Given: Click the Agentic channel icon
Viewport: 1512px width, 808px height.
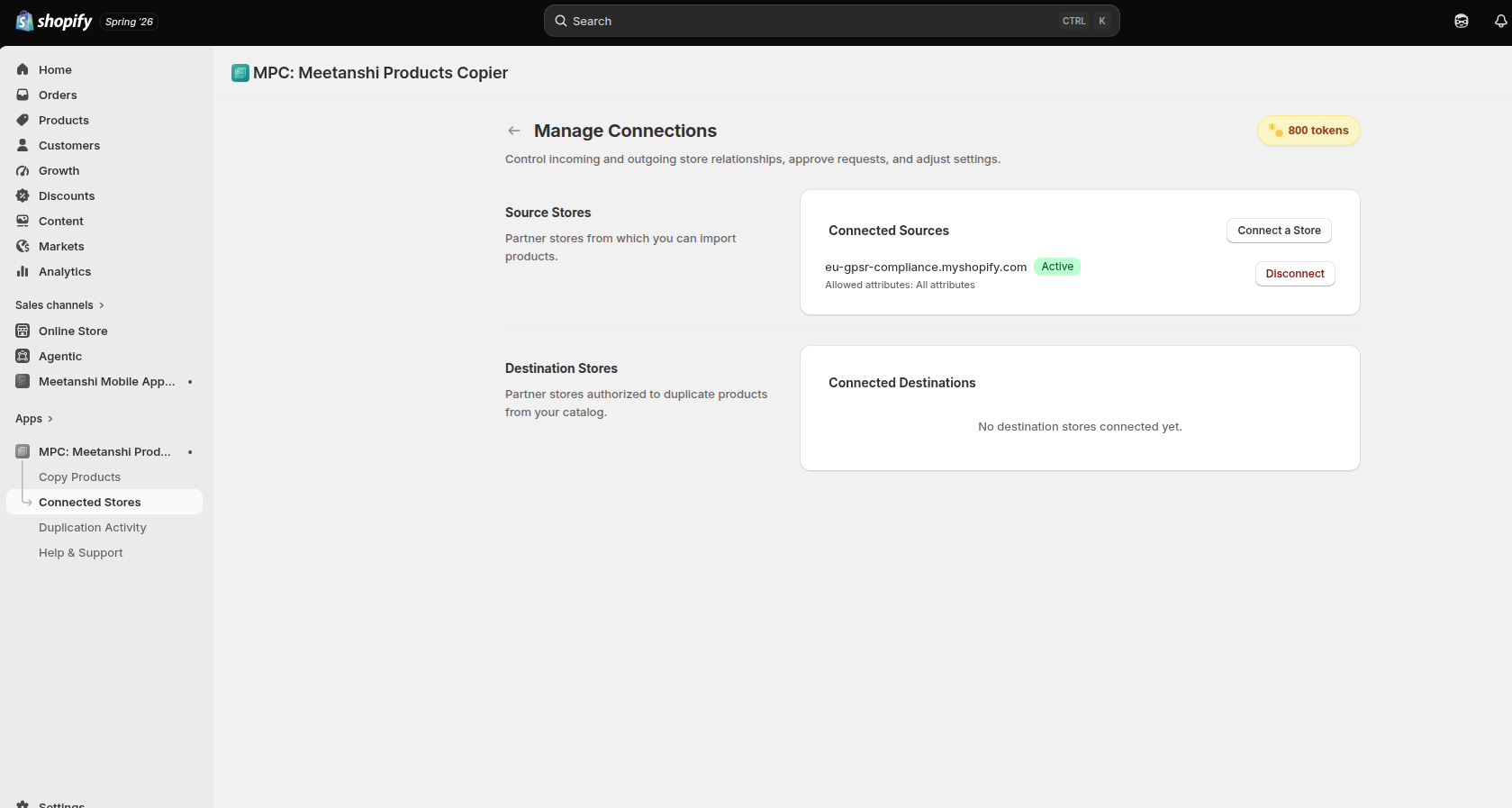Looking at the screenshot, I should [x=23, y=356].
